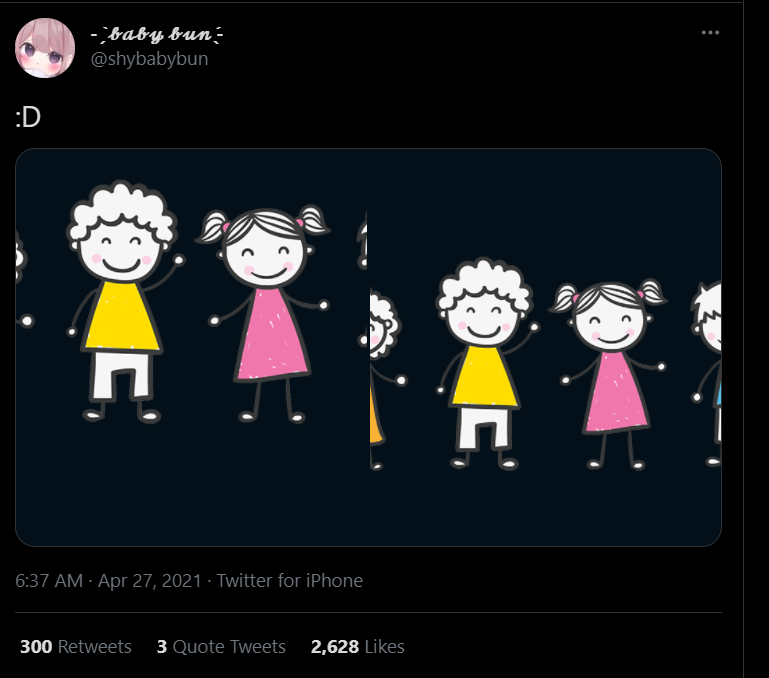Open the left attached image
This screenshot has width=769, height=678.
pyautogui.click(x=192, y=347)
